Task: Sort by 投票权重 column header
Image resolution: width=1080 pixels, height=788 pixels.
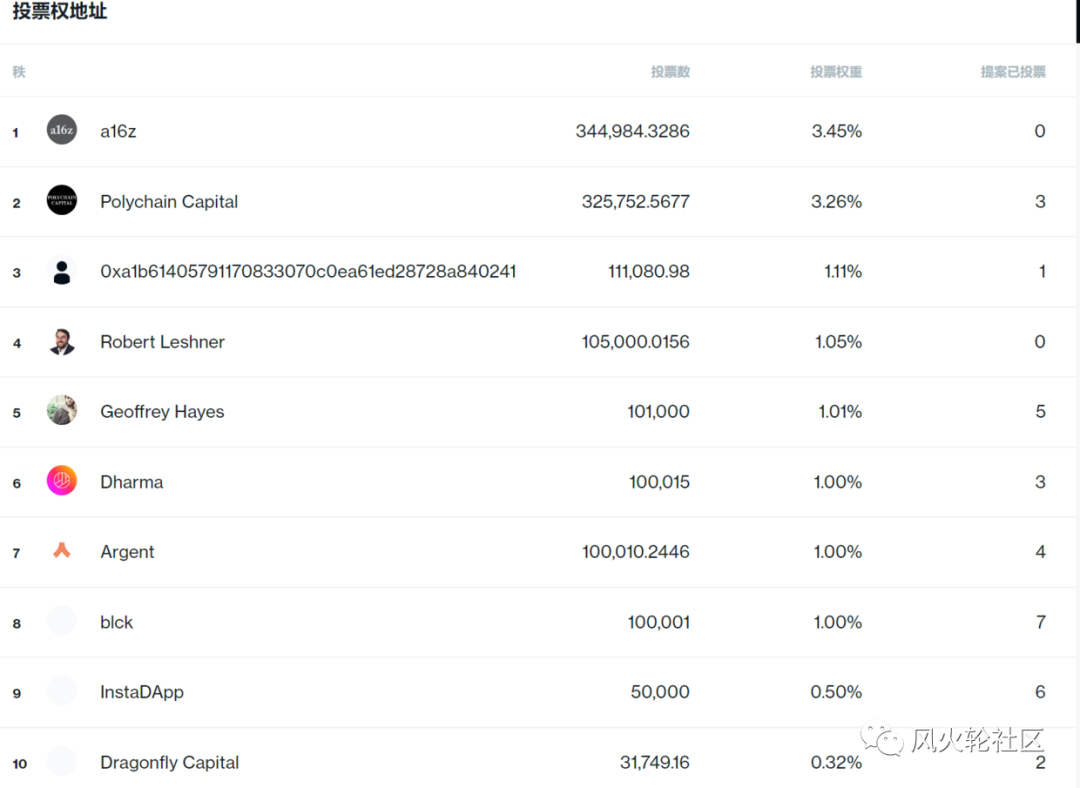Action: click(x=835, y=72)
